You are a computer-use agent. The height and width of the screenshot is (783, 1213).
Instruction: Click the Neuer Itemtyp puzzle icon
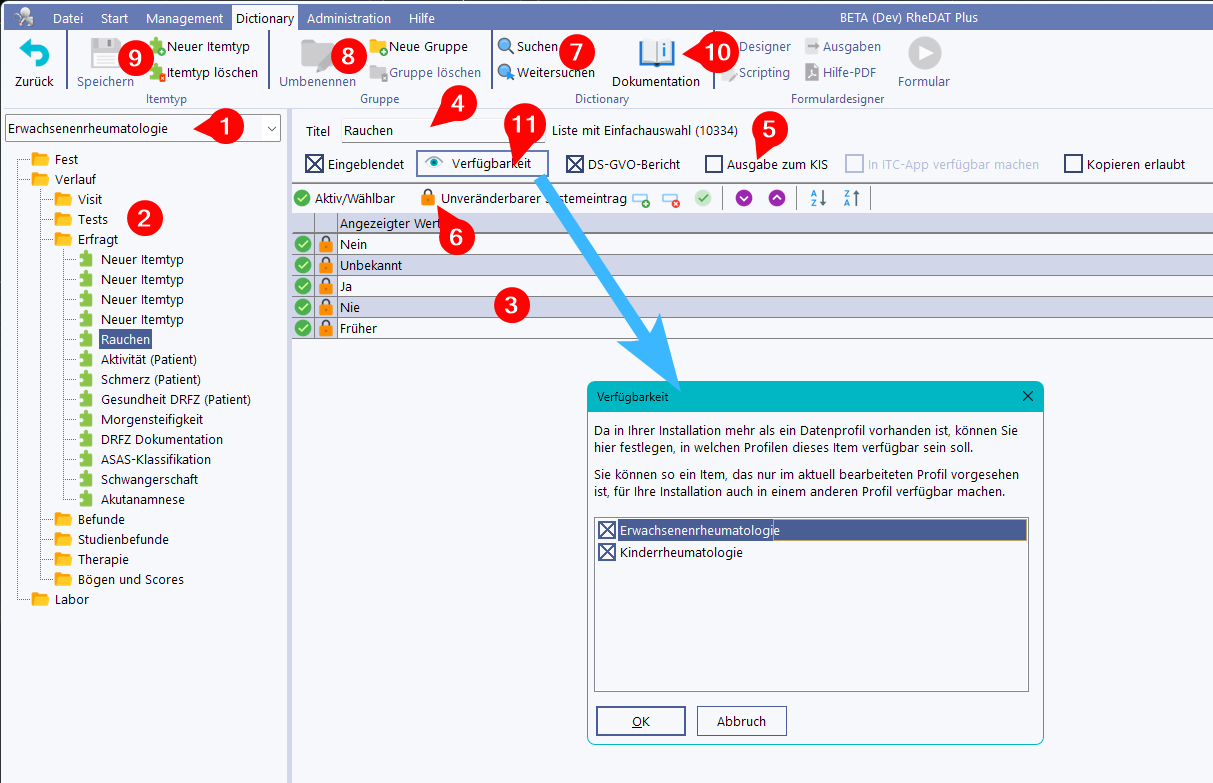tap(158, 46)
